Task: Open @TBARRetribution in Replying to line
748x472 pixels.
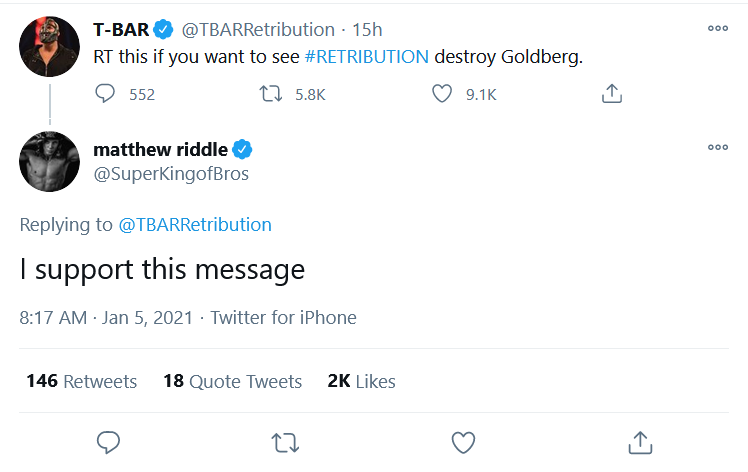Action: (x=195, y=224)
